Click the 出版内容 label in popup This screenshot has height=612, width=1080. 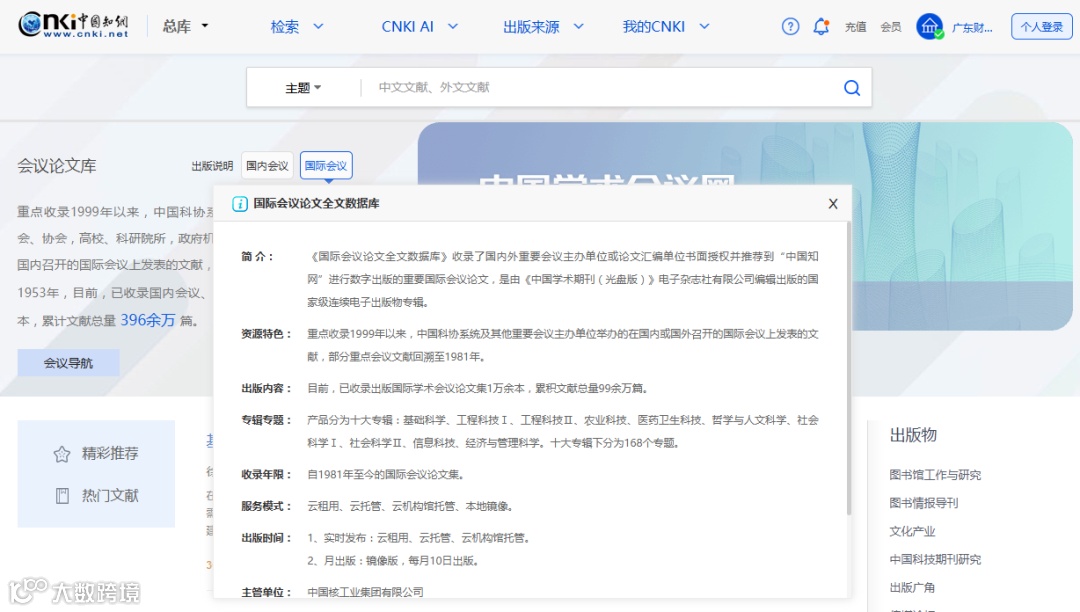(x=267, y=388)
